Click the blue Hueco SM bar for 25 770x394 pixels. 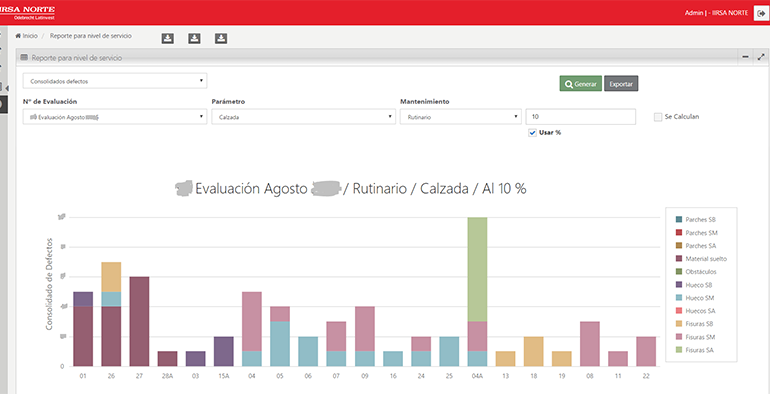point(449,352)
